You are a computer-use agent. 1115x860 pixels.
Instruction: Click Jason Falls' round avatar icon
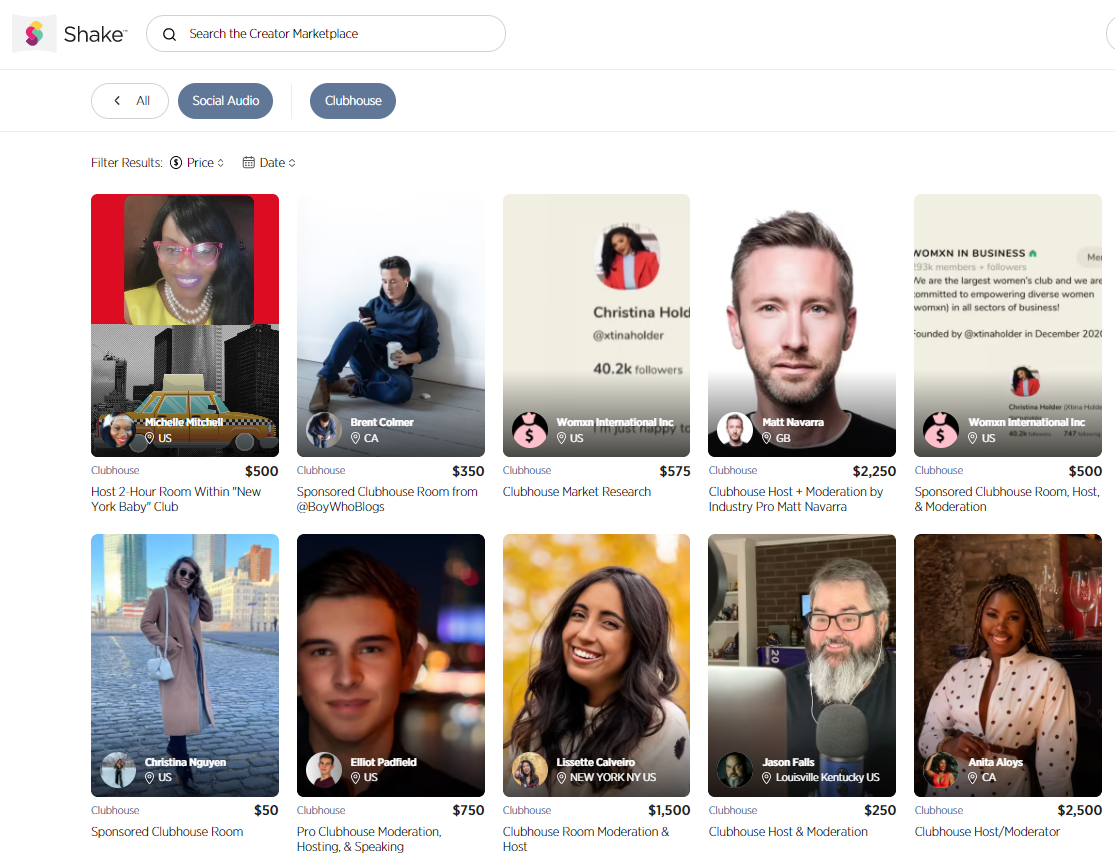pyautogui.click(x=735, y=770)
